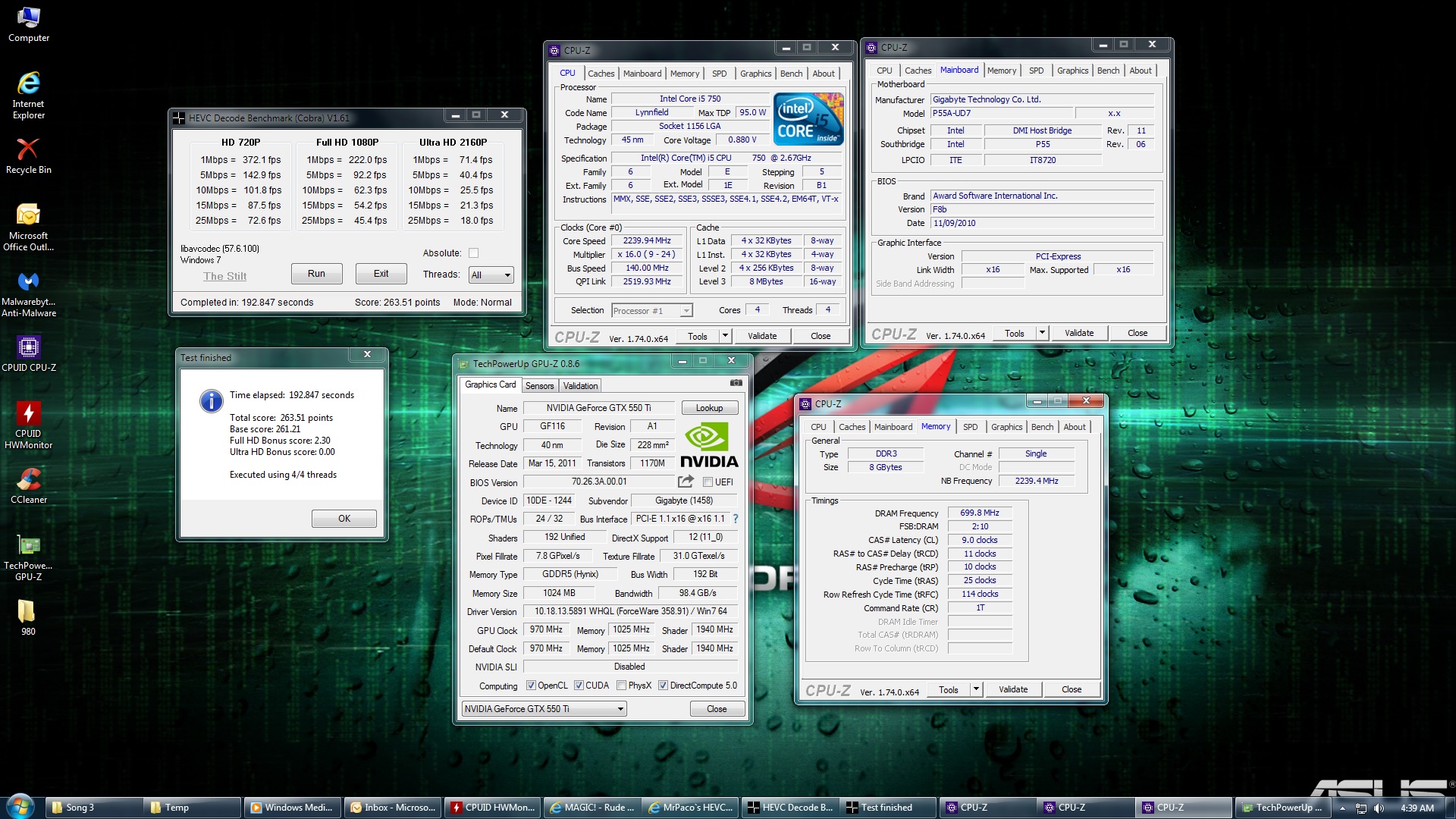Open the 980 folder on desktop
This screenshot has height=819, width=1456.
point(27,617)
